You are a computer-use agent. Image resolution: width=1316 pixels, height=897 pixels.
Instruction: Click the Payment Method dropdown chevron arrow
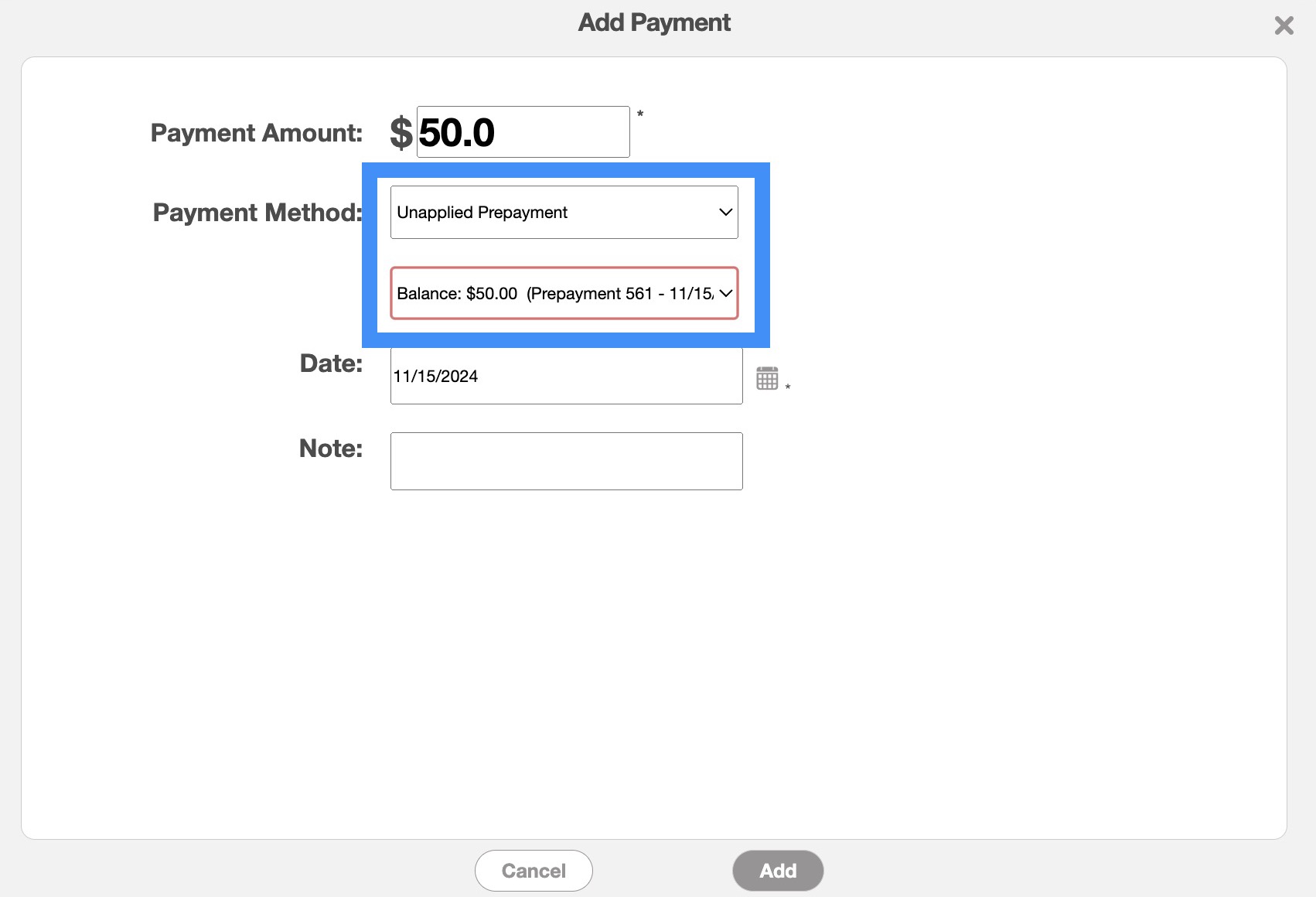tap(725, 213)
